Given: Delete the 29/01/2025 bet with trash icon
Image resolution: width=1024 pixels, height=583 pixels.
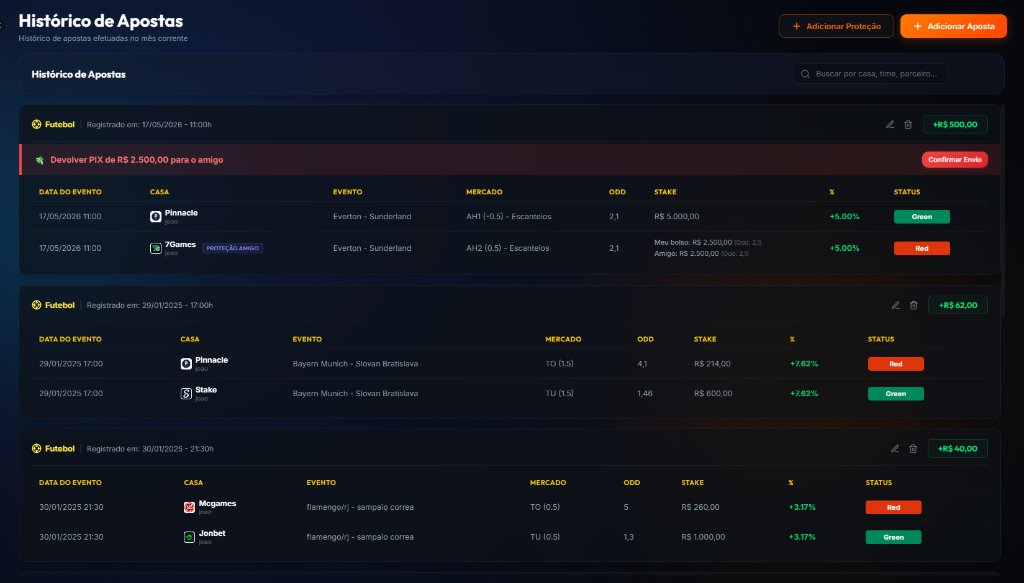Looking at the screenshot, I should click(x=914, y=305).
